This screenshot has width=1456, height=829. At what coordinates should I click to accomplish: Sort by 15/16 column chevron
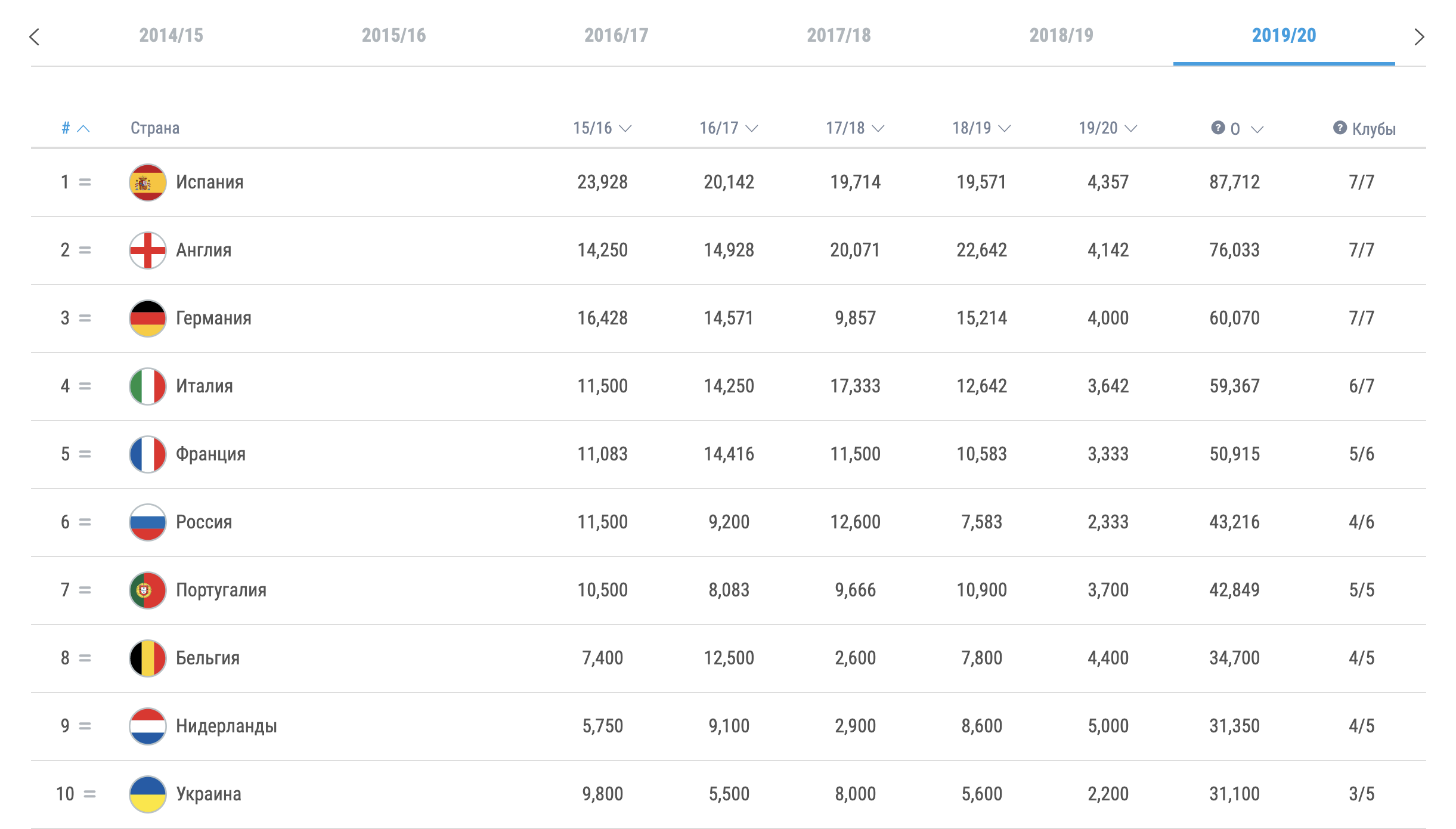(x=625, y=128)
